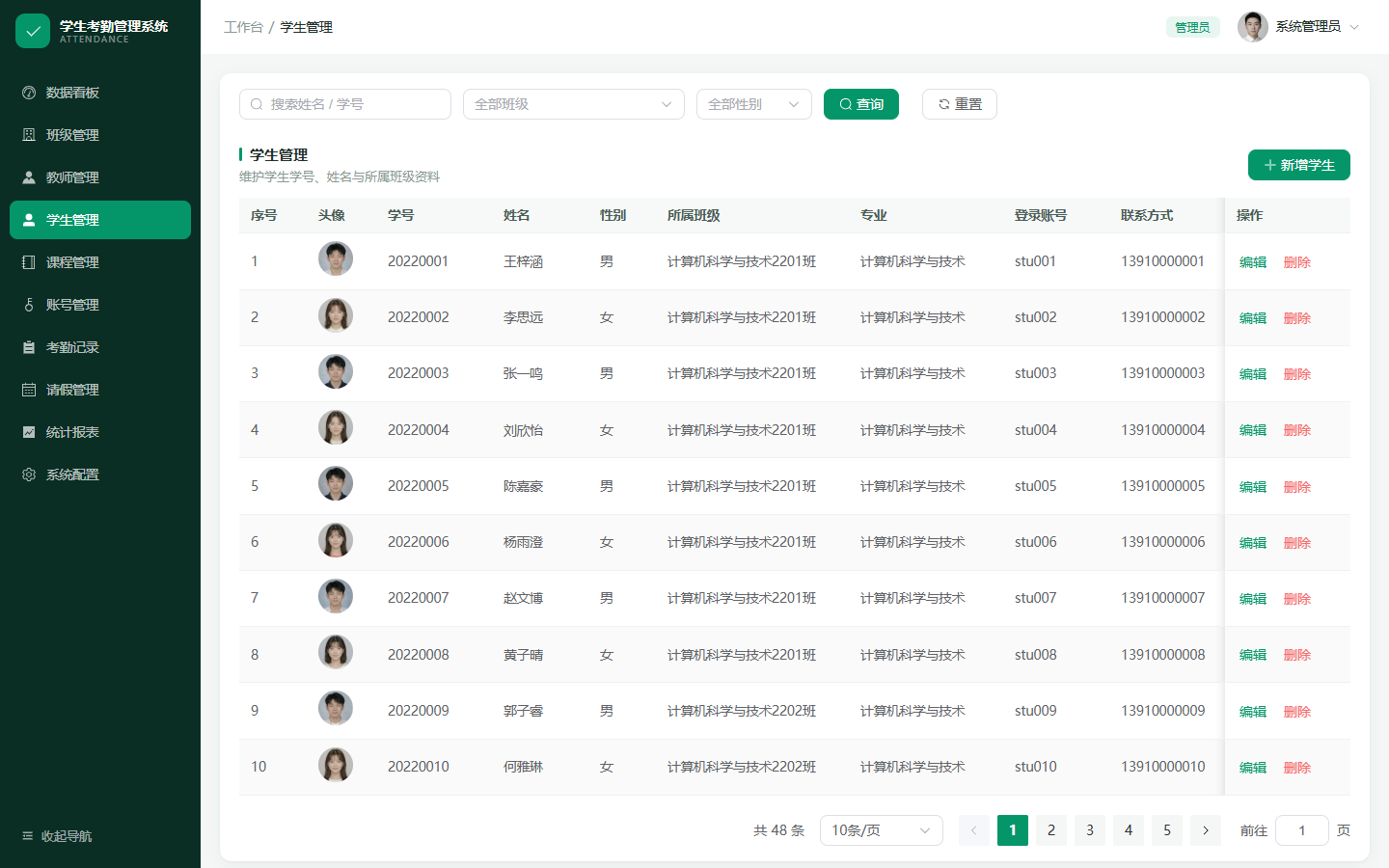This screenshot has height=868, width=1389.
Task: Select the 教师管理 person icon
Action: (x=29, y=177)
